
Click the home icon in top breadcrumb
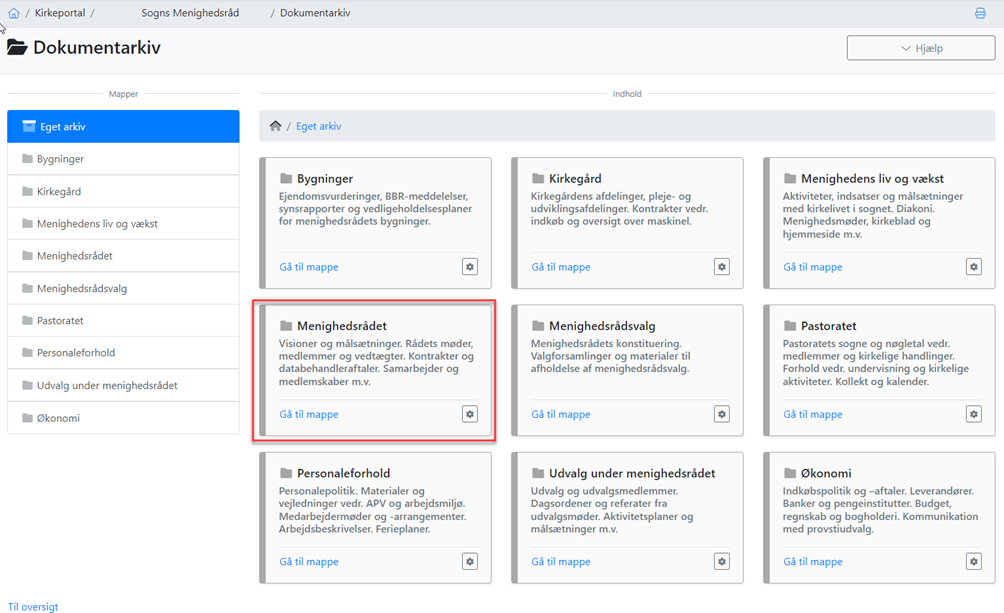tap(13, 13)
